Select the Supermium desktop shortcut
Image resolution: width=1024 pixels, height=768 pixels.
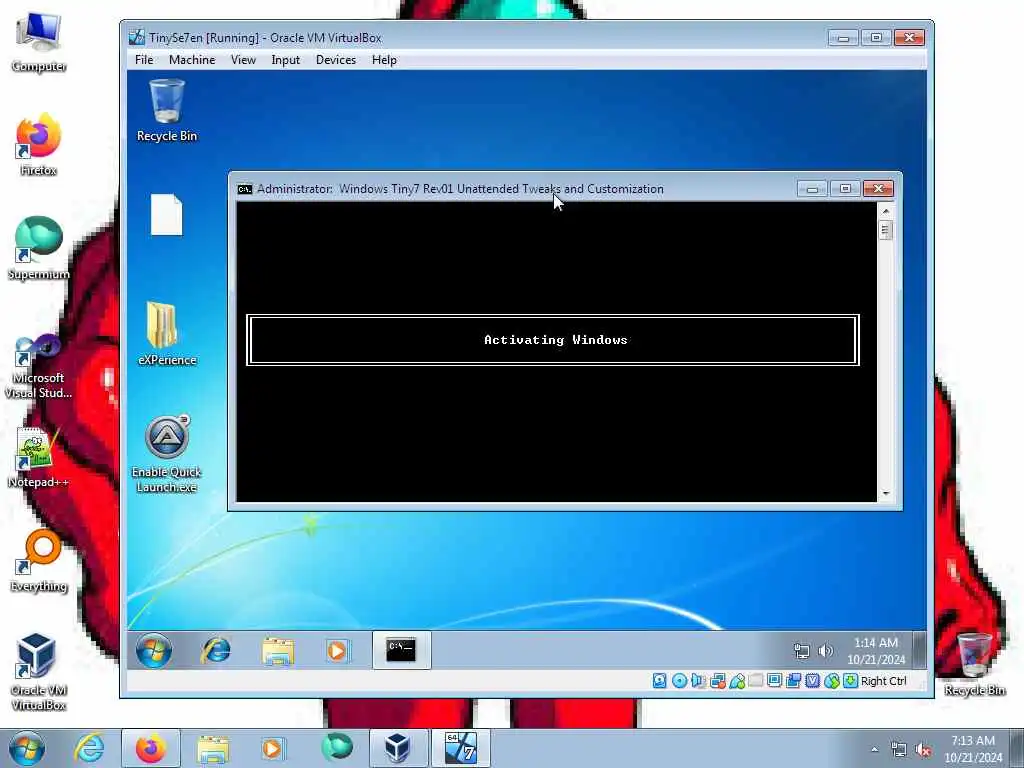39,248
